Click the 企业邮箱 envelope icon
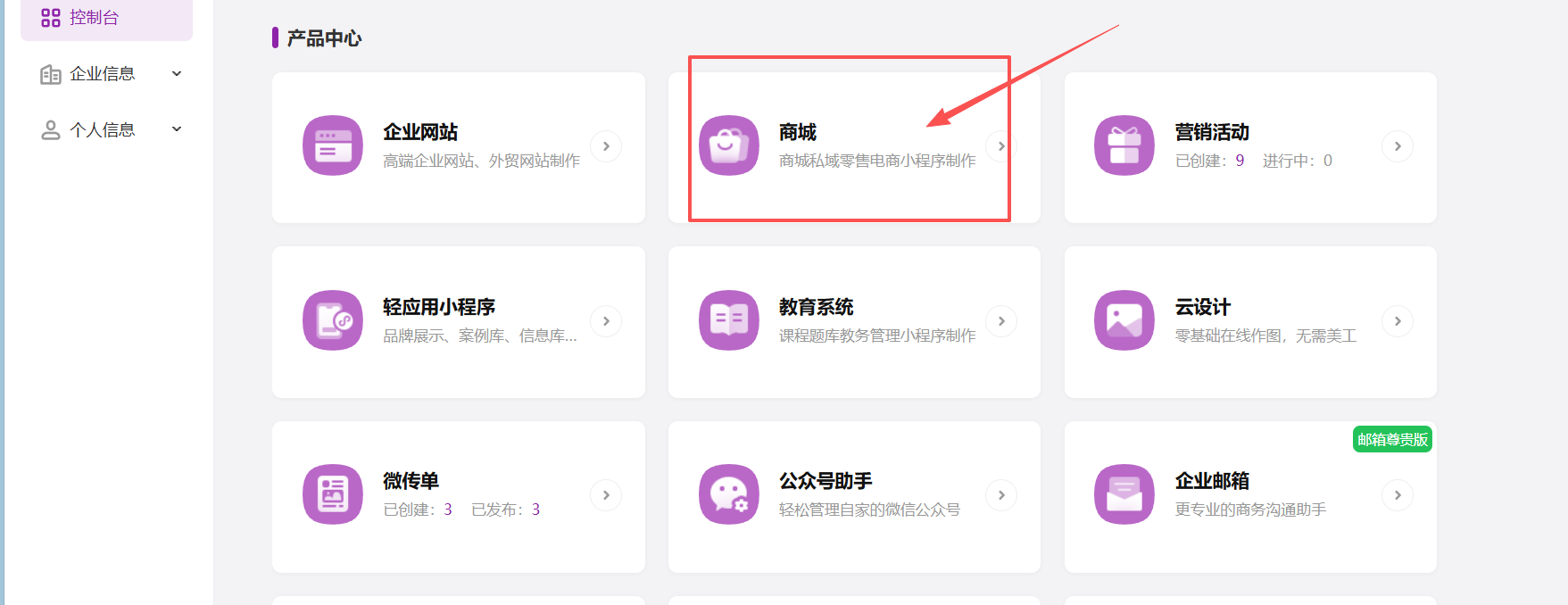 pyautogui.click(x=1124, y=494)
